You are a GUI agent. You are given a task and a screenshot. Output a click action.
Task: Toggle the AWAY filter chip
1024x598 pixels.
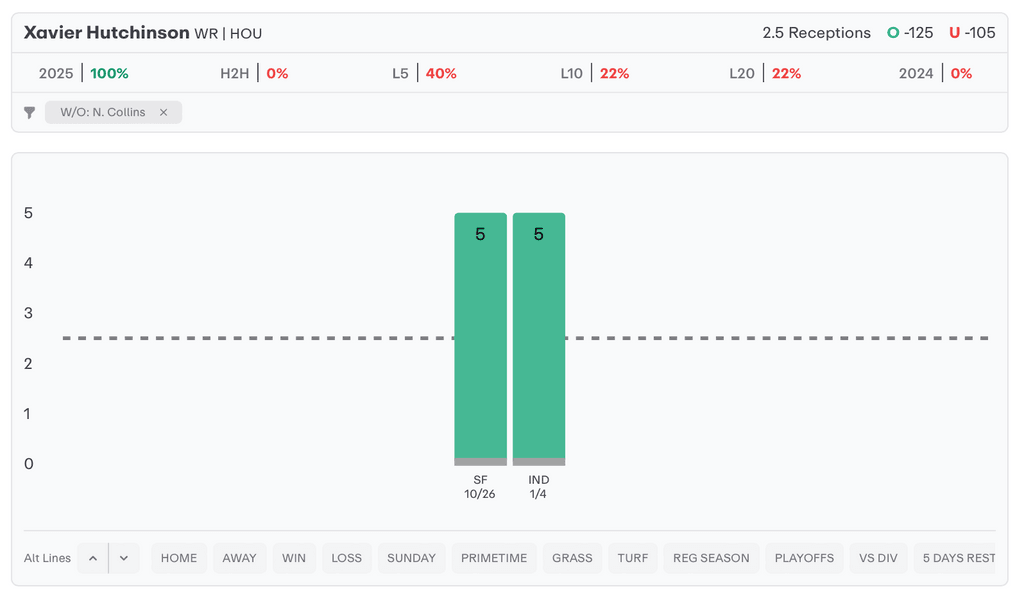239,558
